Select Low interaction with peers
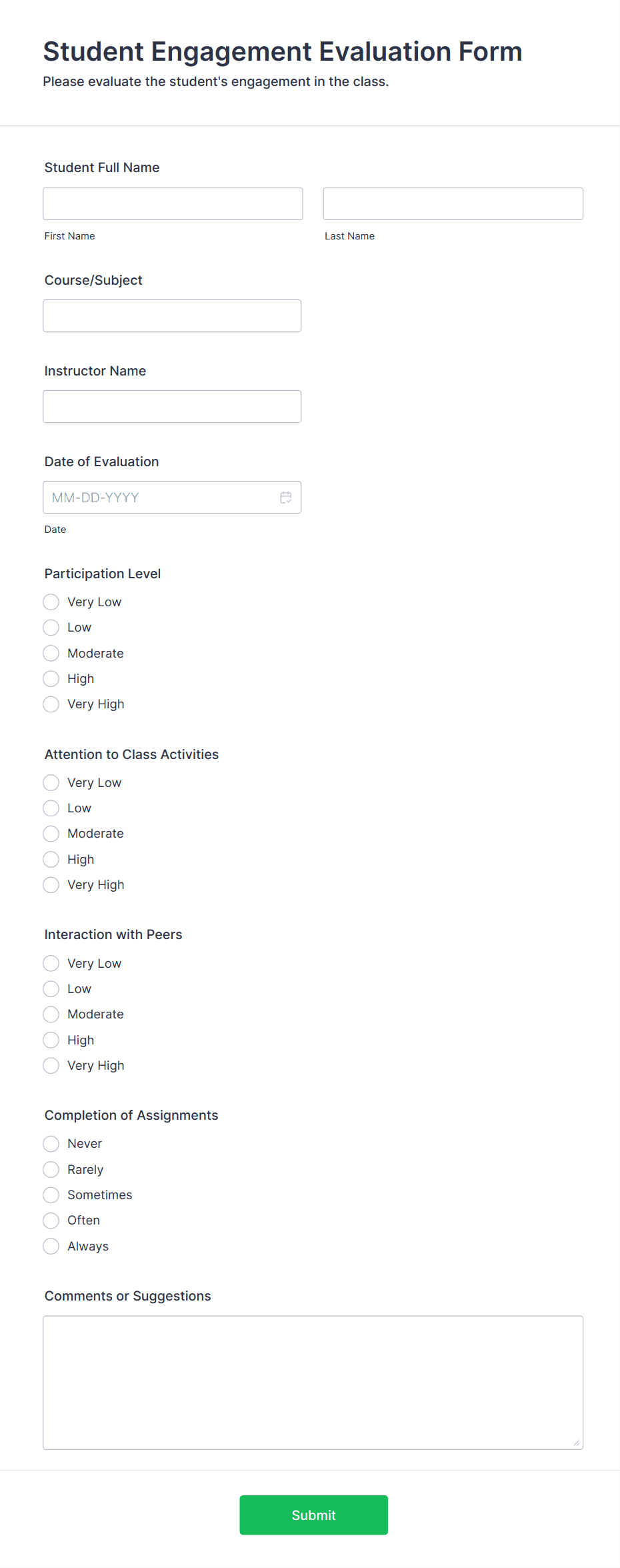Image resolution: width=620 pixels, height=1568 pixels. click(51, 988)
